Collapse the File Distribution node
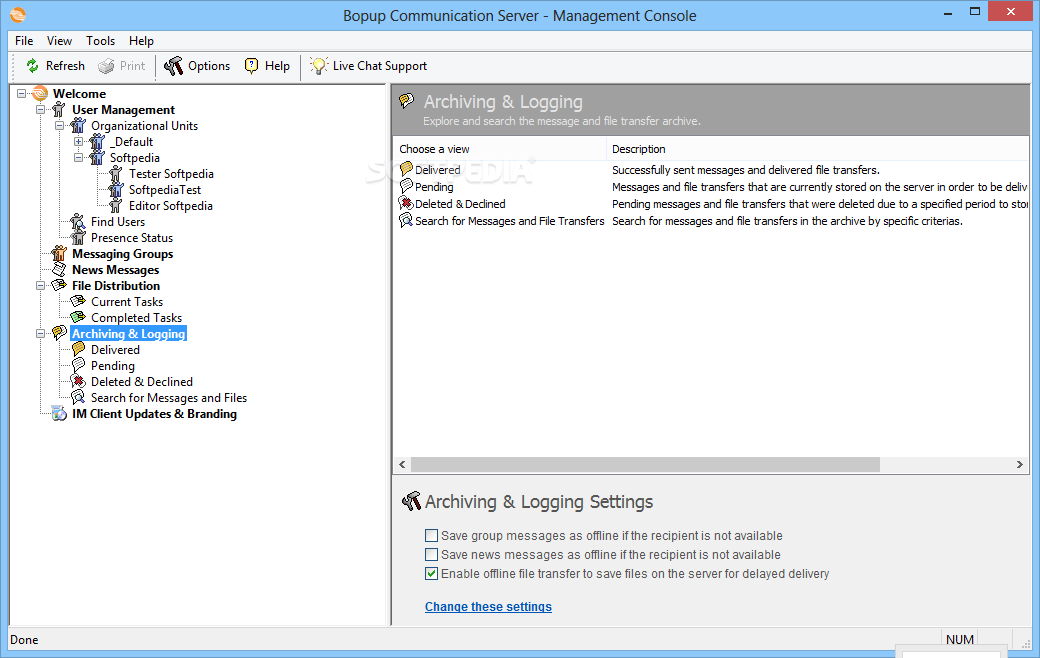This screenshot has width=1040, height=658. (40, 285)
